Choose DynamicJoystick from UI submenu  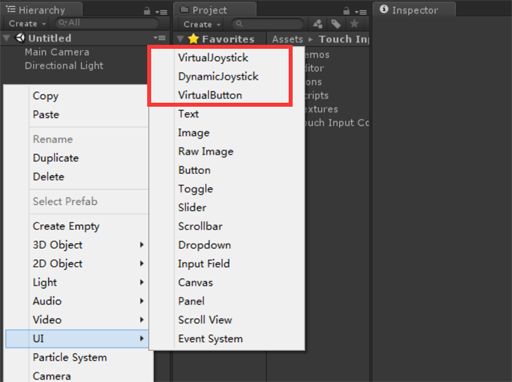(218, 76)
